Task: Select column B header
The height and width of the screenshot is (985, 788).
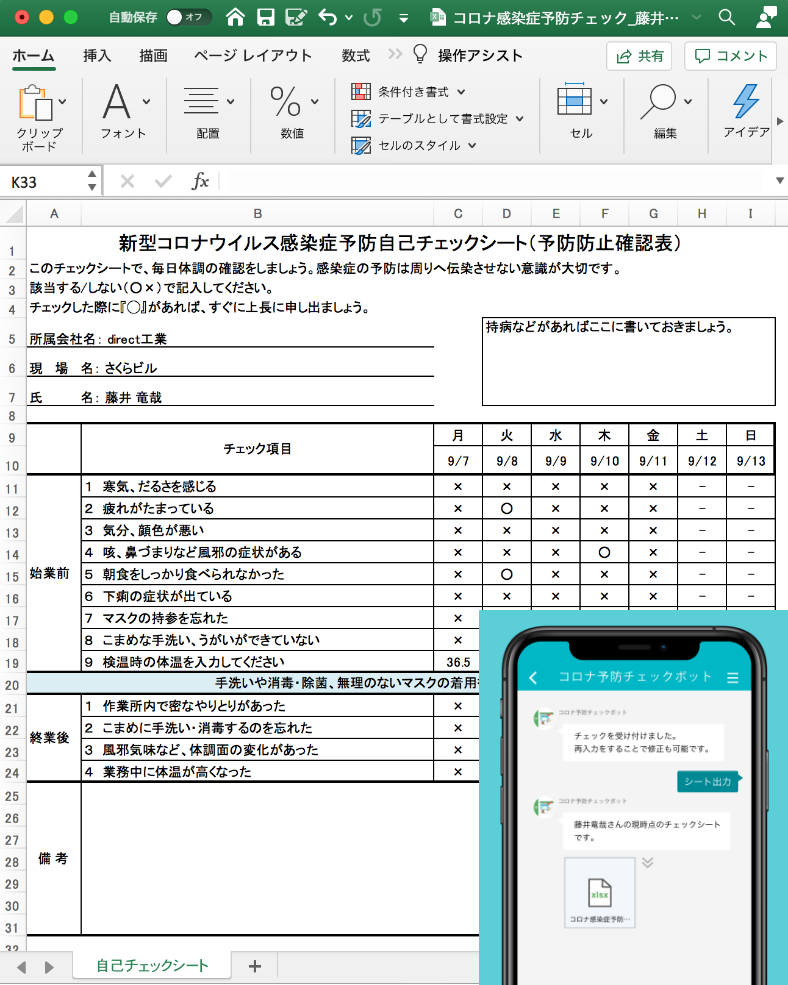Action: tap(258, 214)
